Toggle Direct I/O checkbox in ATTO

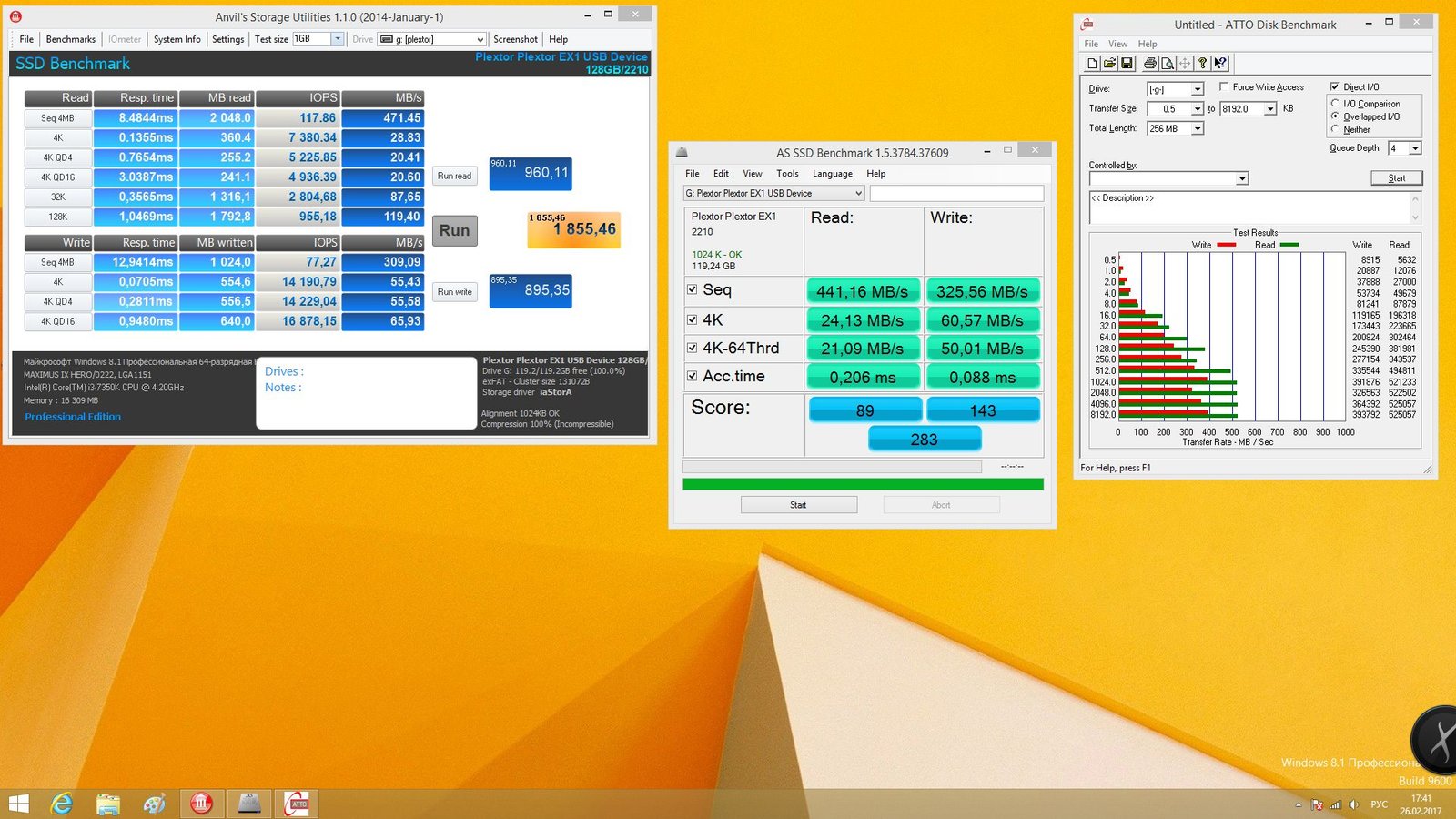coord(1335,86)
